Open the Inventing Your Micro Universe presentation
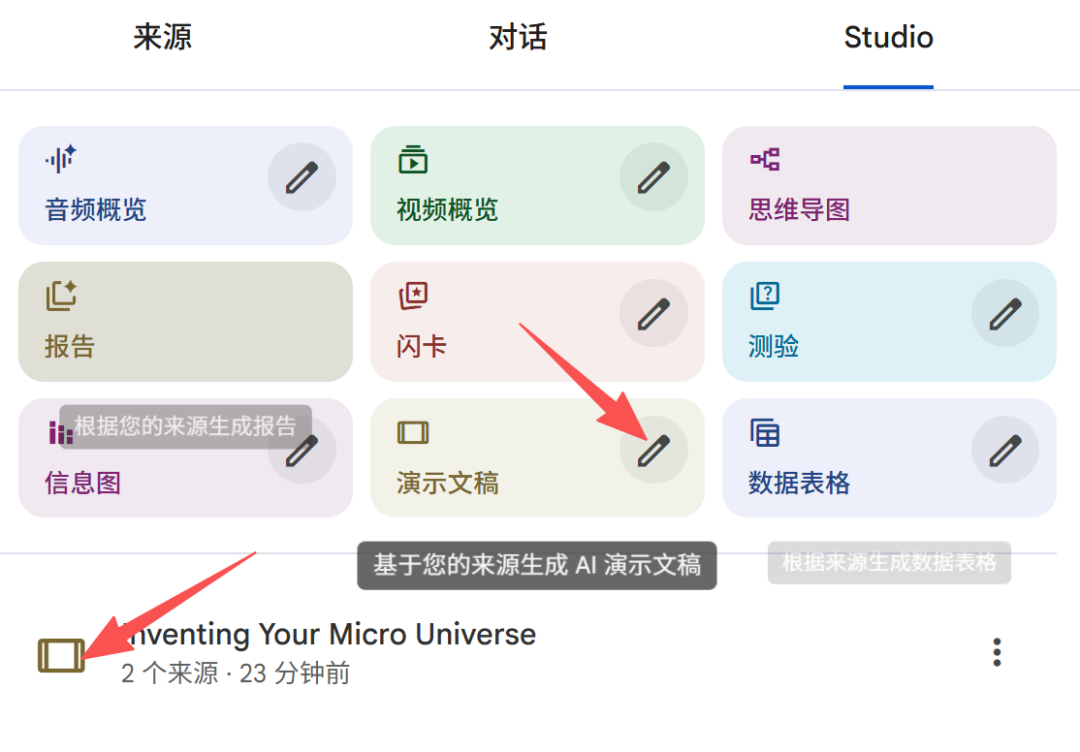Screen dimensions: 1080x752 [330, 634]
